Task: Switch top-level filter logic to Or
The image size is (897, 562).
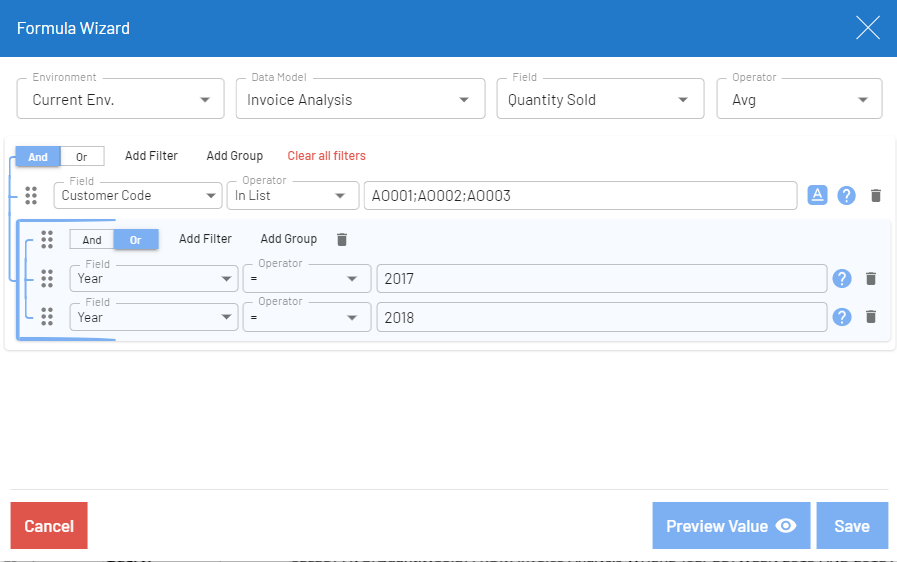Action: coord(82,157)
